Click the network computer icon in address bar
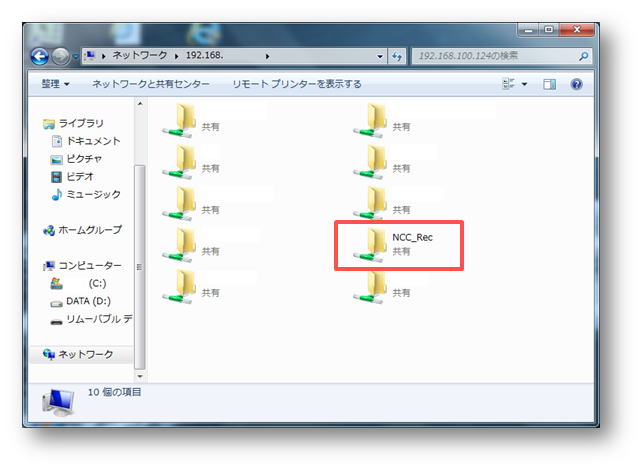642x470 pixels. click(x=90, y=56)
